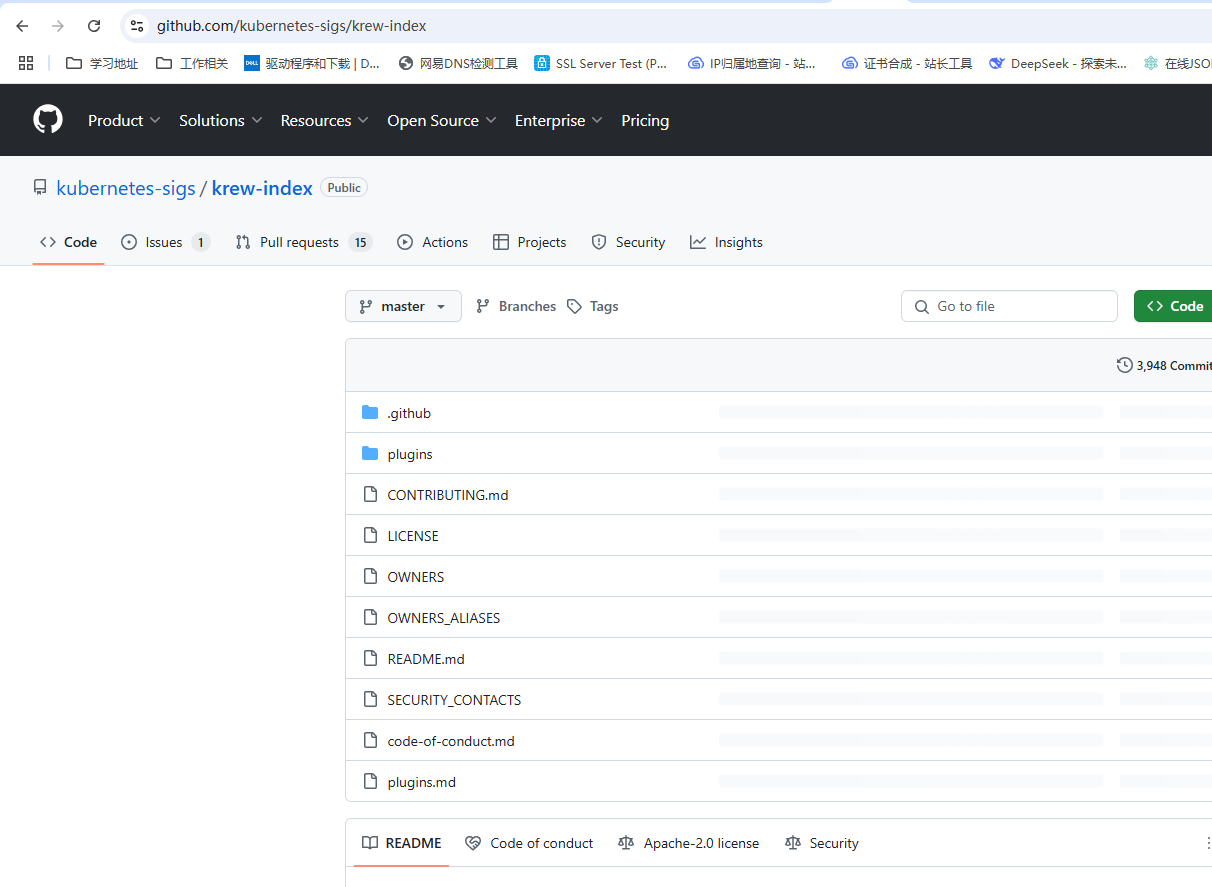
Task: Click the plugins folder icon
Action: 370,453
